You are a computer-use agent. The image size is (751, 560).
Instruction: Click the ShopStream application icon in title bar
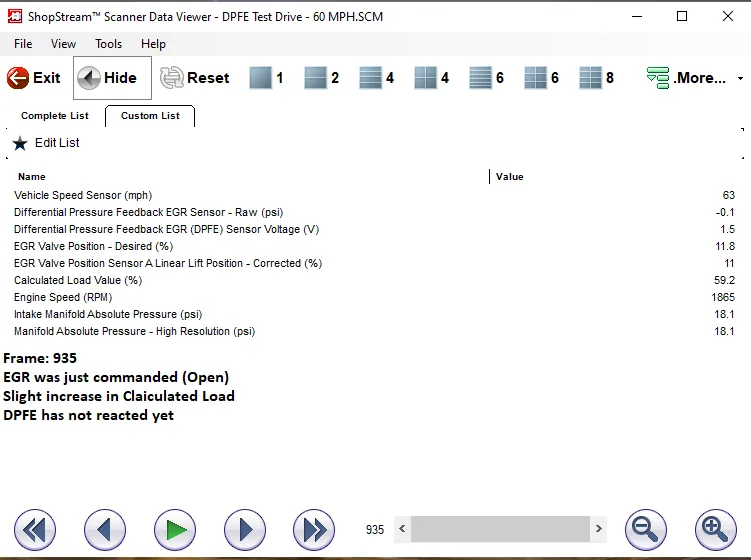pyautogui.click(x=15, y=16)
